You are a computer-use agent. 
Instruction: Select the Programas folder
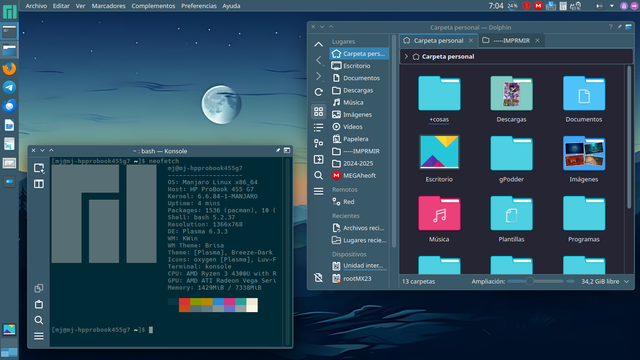point(584,219)
